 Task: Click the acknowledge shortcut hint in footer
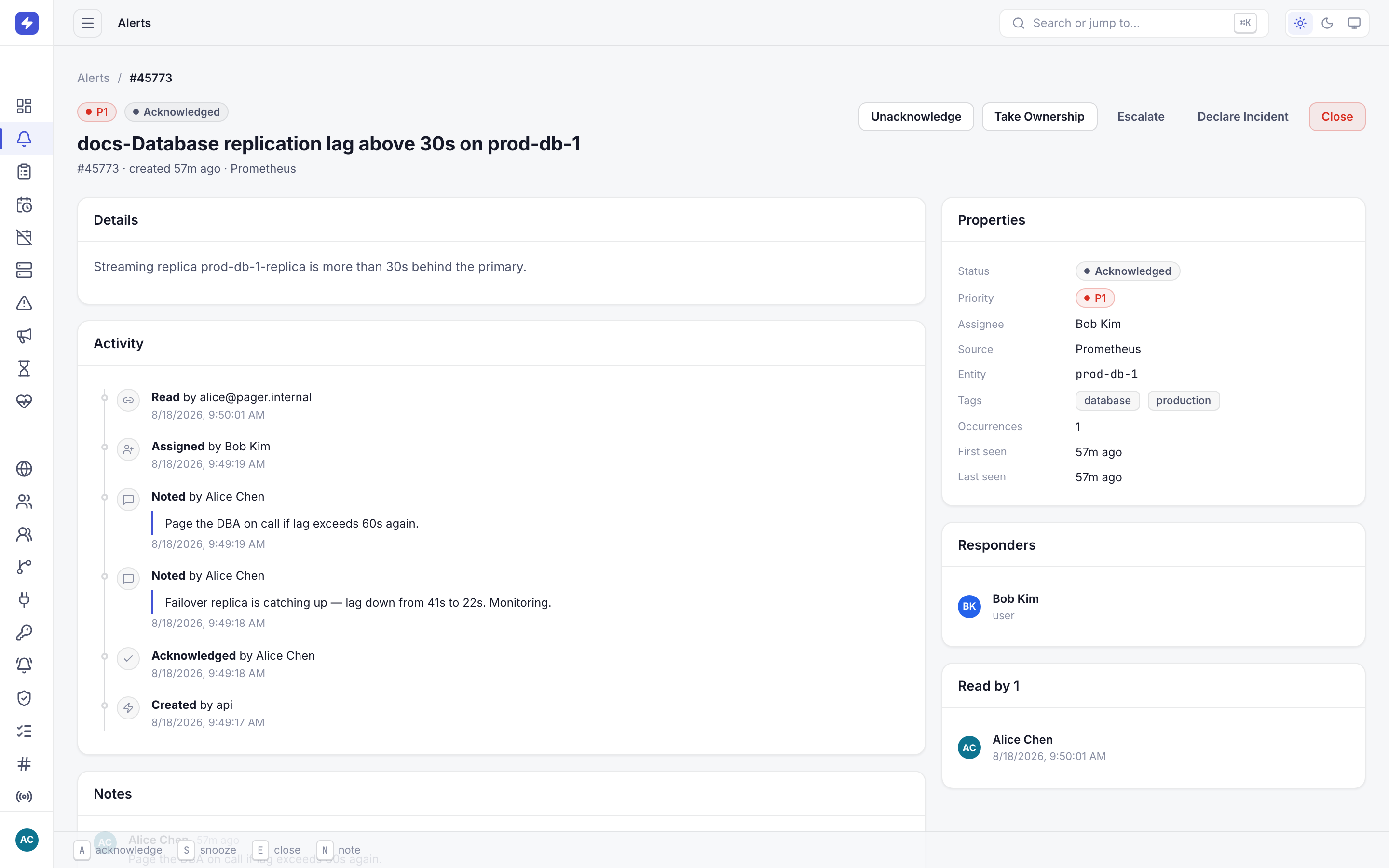pos(118,850)
